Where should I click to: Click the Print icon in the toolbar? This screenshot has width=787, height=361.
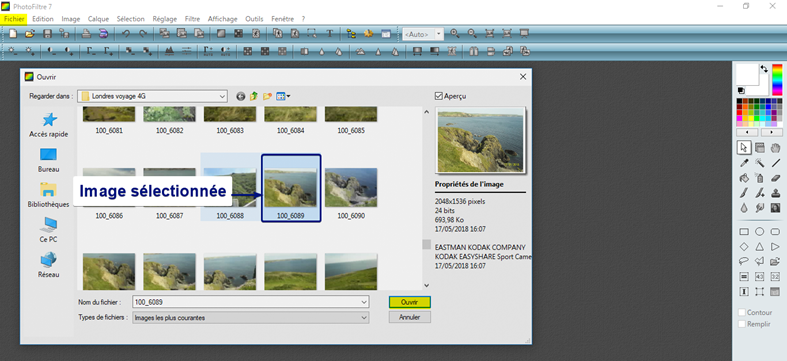[86, 34]
